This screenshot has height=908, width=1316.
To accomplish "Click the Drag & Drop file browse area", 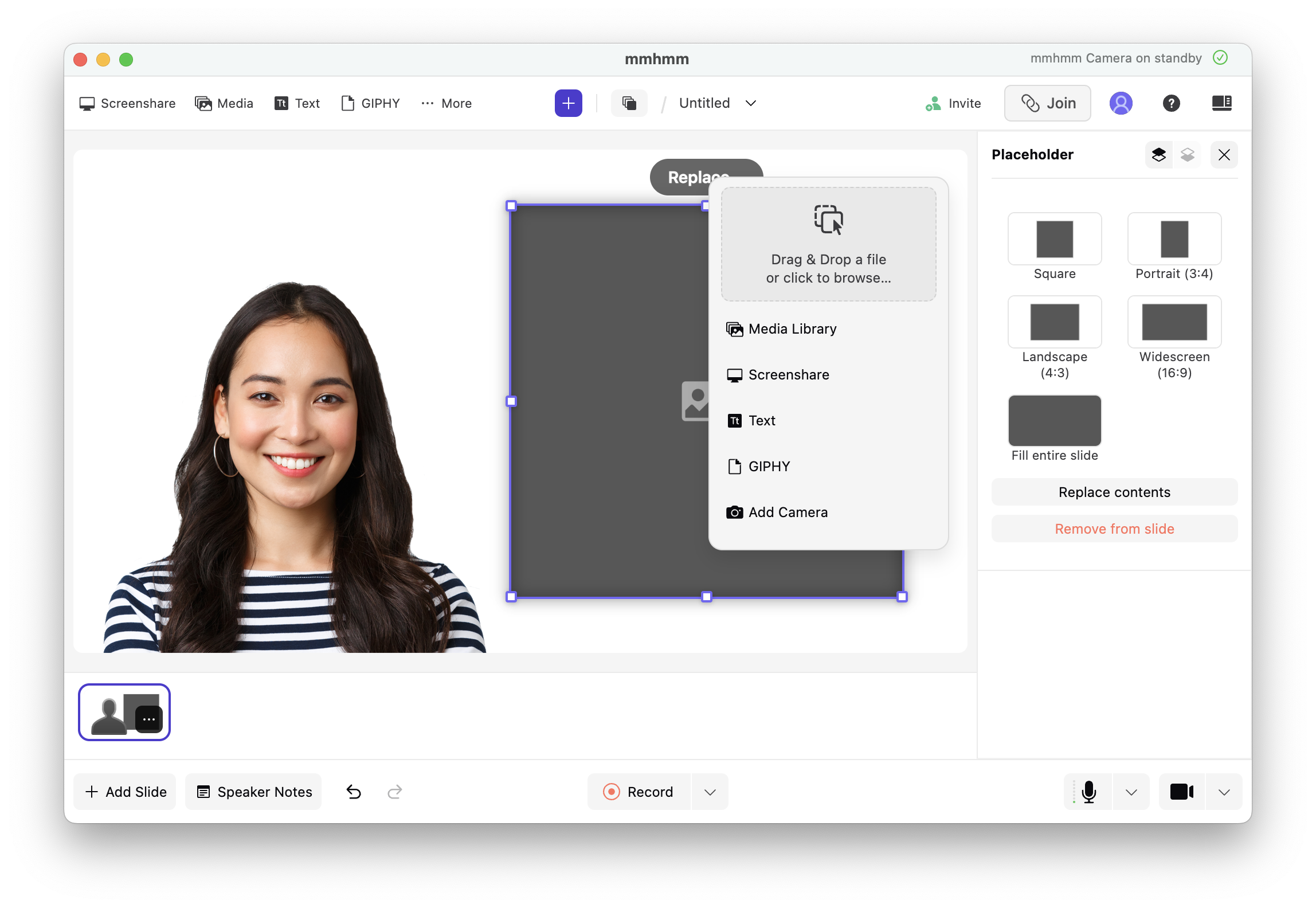I will click(828, 245).
